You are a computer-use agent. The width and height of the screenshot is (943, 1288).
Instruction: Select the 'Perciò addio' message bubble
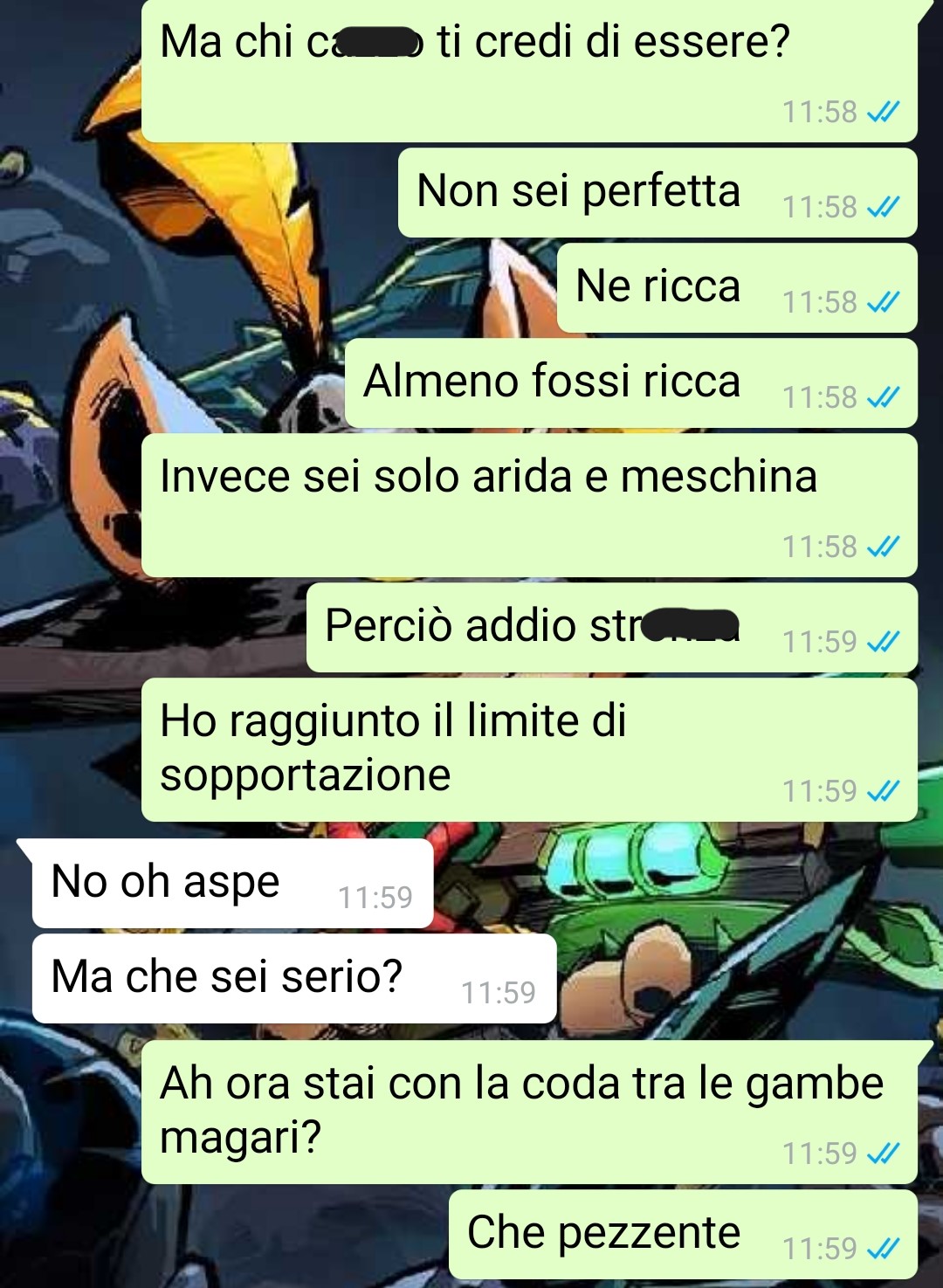tap(612, 627)
